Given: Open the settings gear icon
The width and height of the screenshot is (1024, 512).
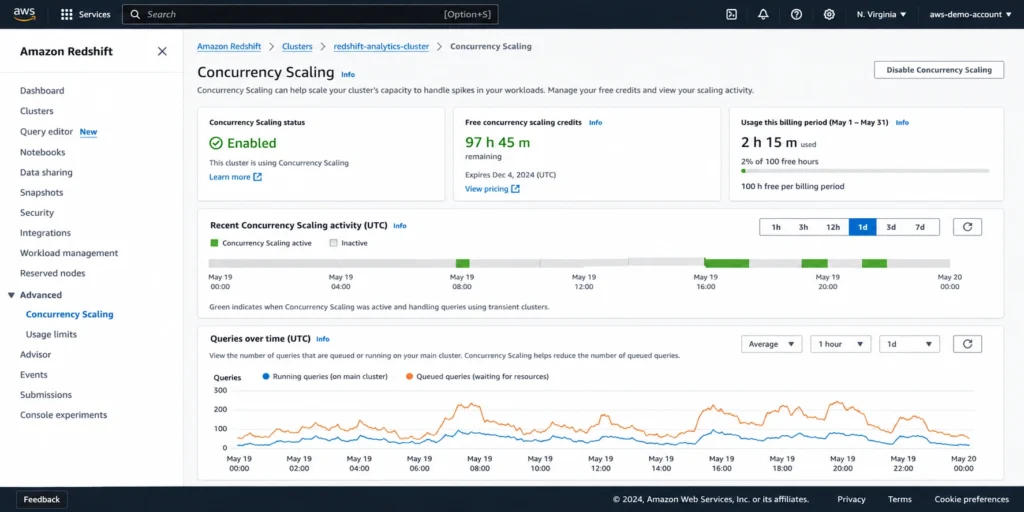Looking at the screenshot, I should [829, 14].
